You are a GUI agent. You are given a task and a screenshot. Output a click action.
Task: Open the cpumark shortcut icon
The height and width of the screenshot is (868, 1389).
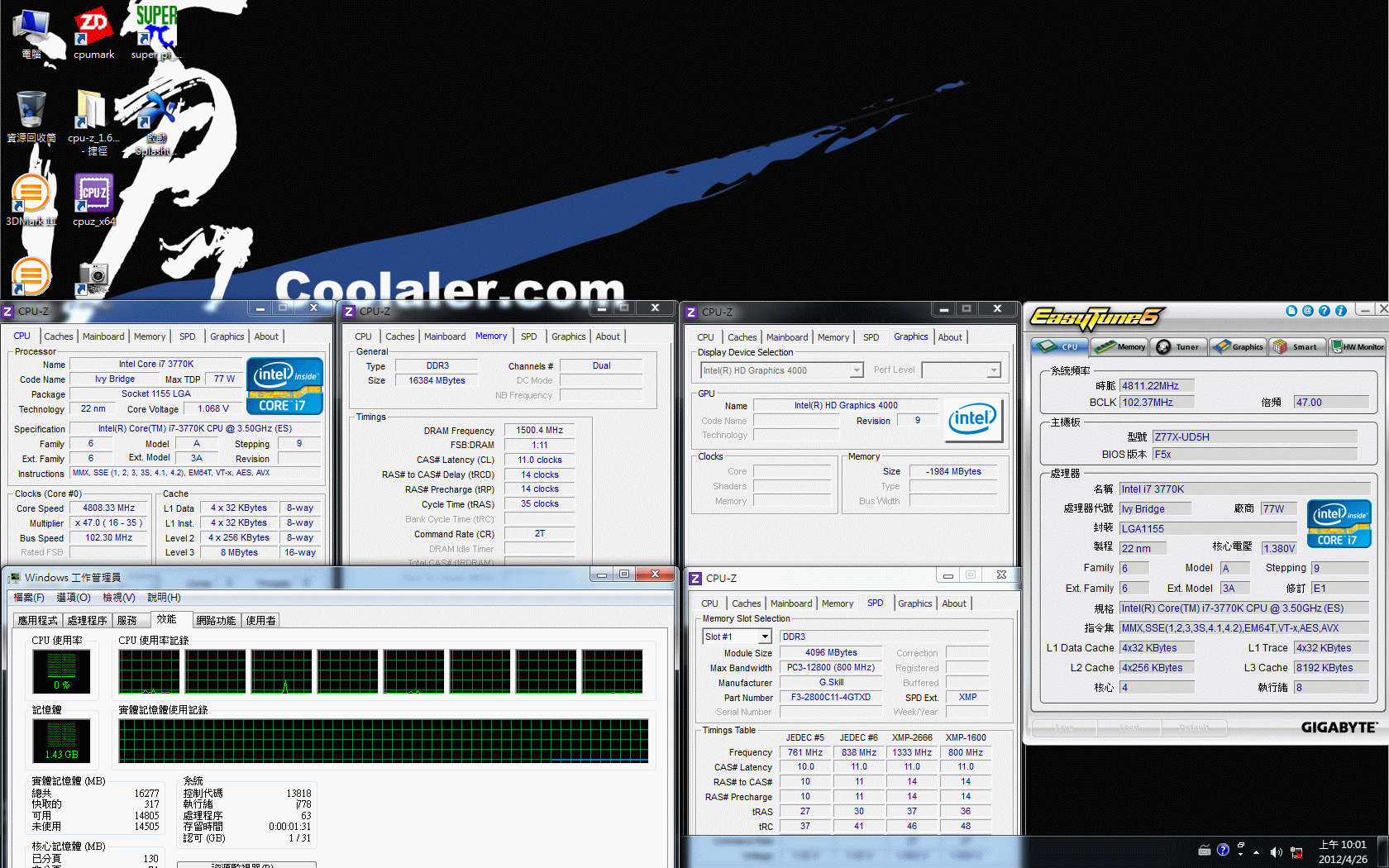click(93, 33)
